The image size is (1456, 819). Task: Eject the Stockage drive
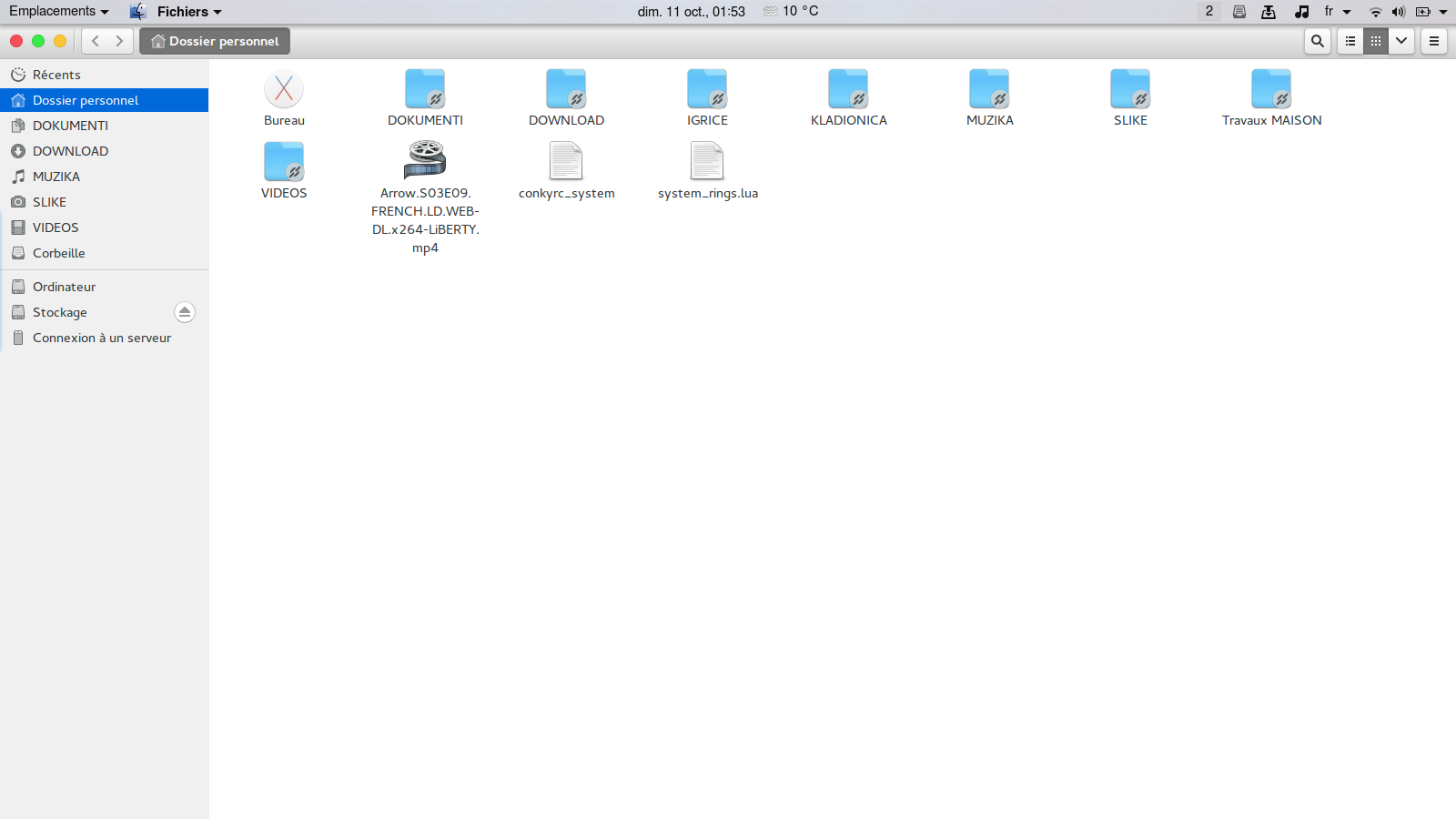click(x=185, y=312)
